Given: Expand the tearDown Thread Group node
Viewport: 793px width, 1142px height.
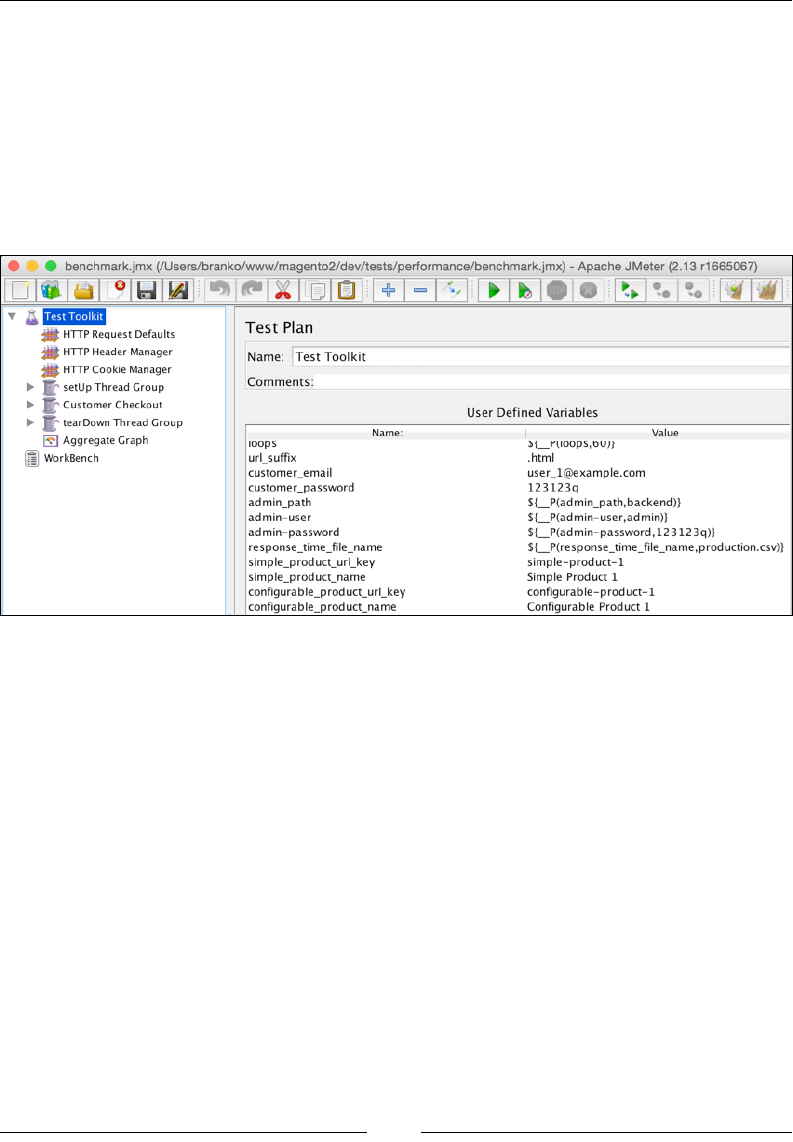Looking at the screenshot, I should (31, 422).
